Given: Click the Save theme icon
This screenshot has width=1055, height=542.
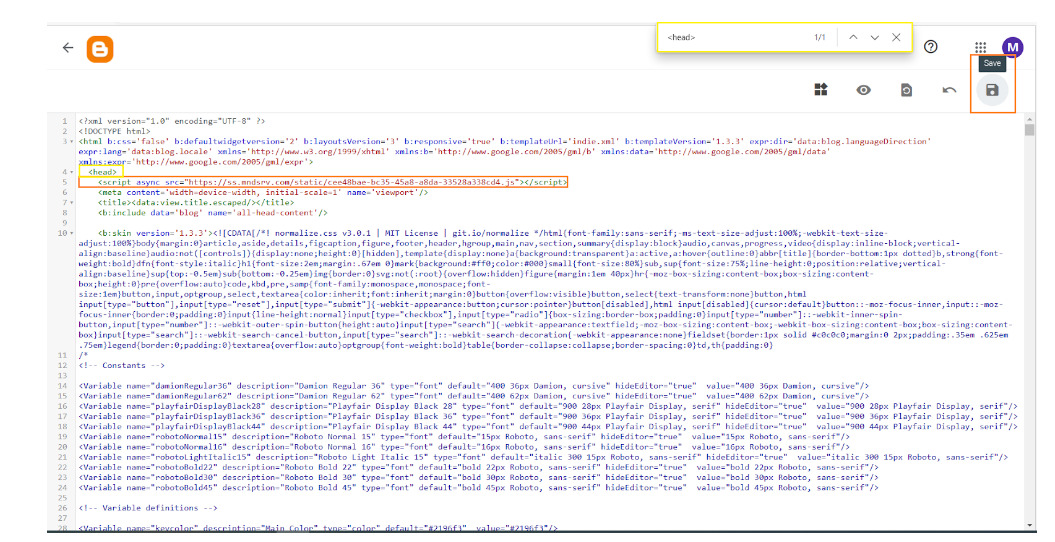Looking at the screenshot, I should click(992, 91).
